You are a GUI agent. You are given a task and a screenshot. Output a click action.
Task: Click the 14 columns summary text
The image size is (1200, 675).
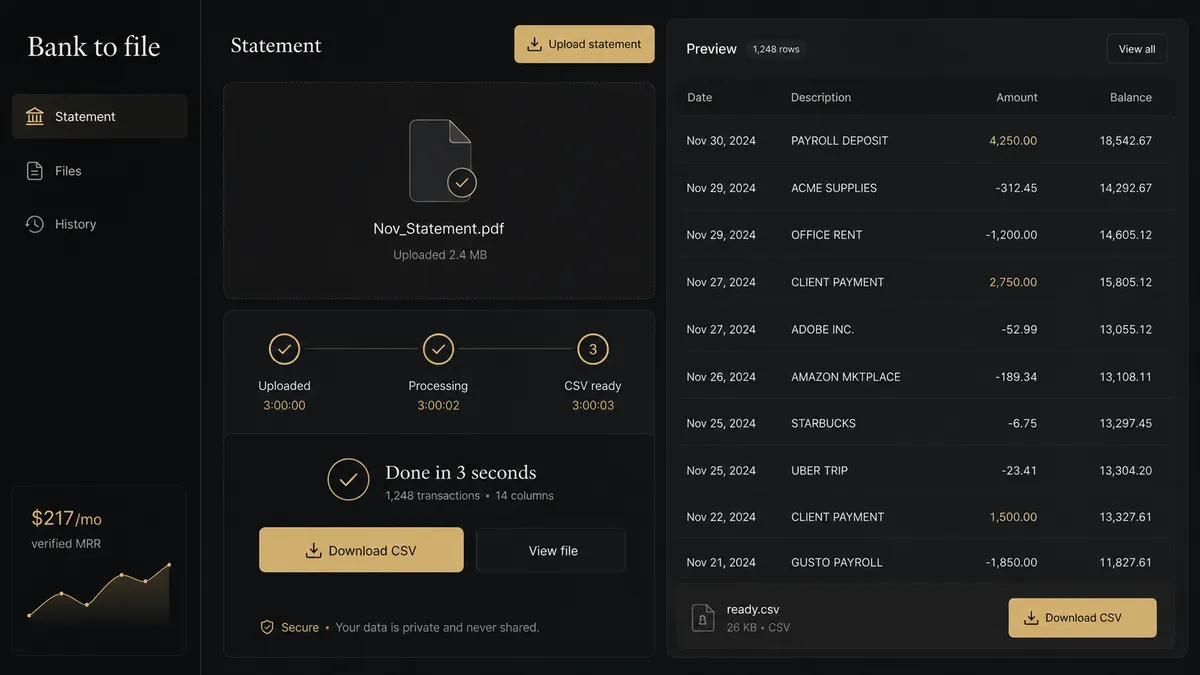pyautogui.click(x=524, y=495)
